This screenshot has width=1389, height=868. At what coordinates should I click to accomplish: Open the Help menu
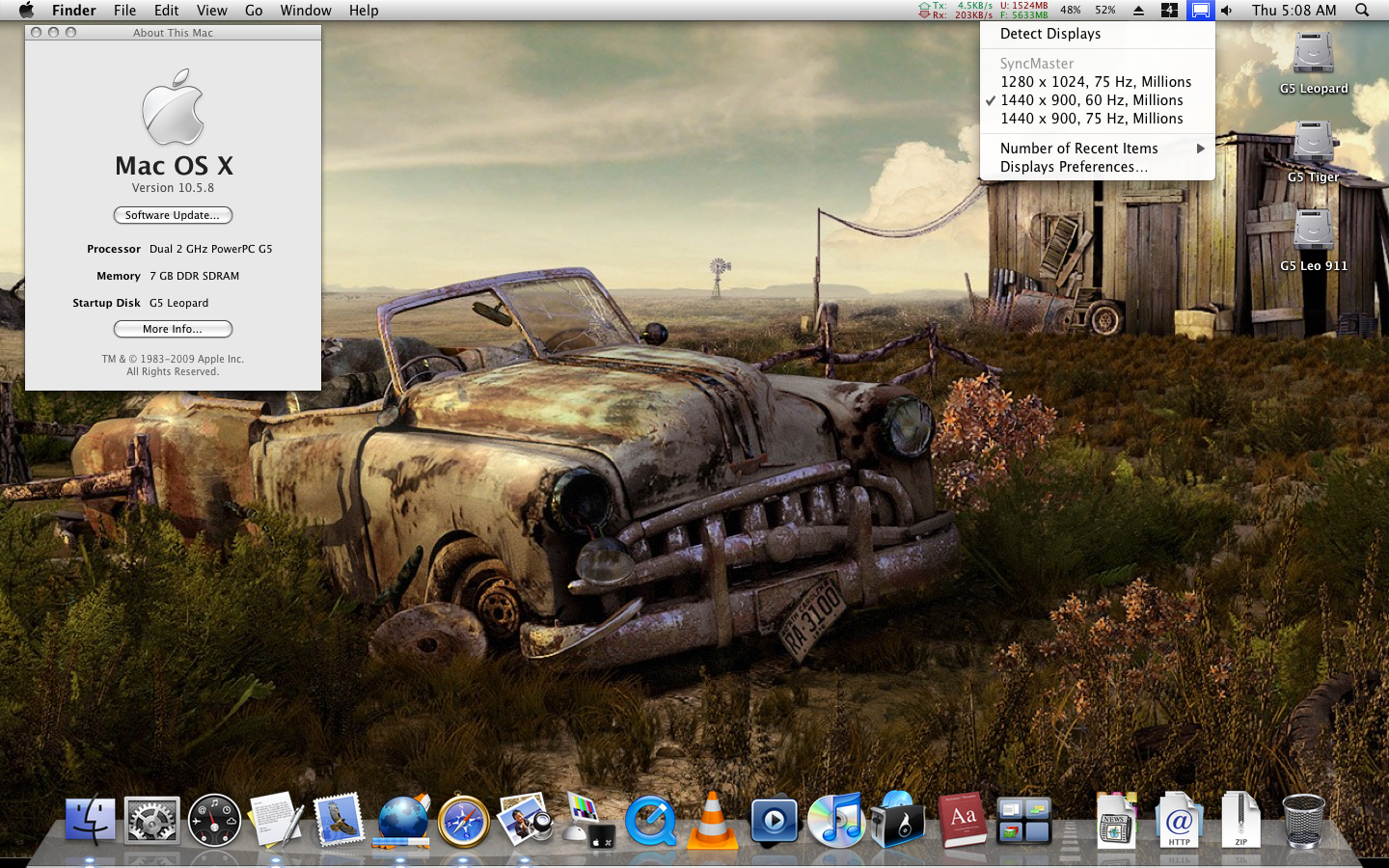tap(364, 11)
